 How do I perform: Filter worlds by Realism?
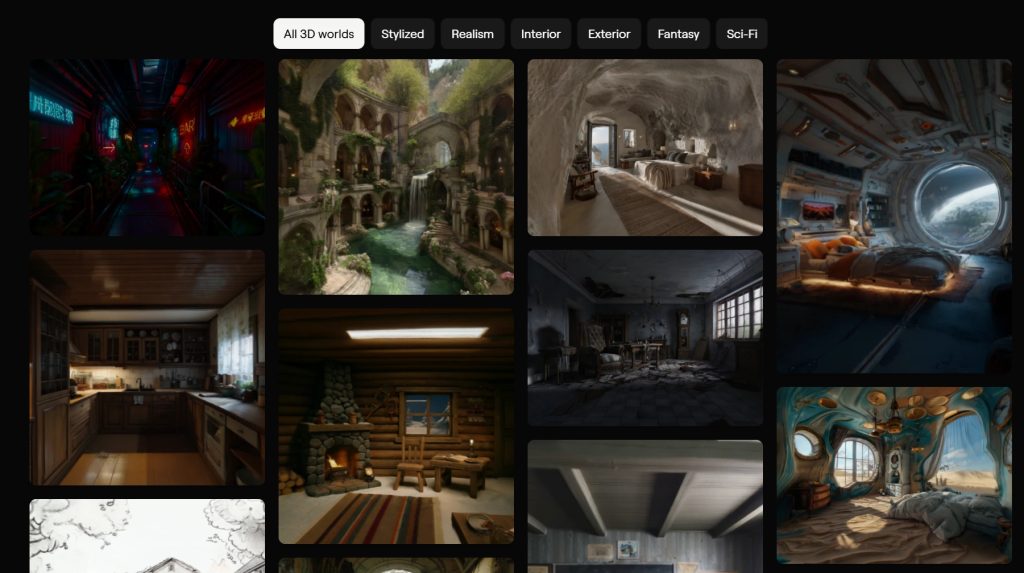pos(472,34)
